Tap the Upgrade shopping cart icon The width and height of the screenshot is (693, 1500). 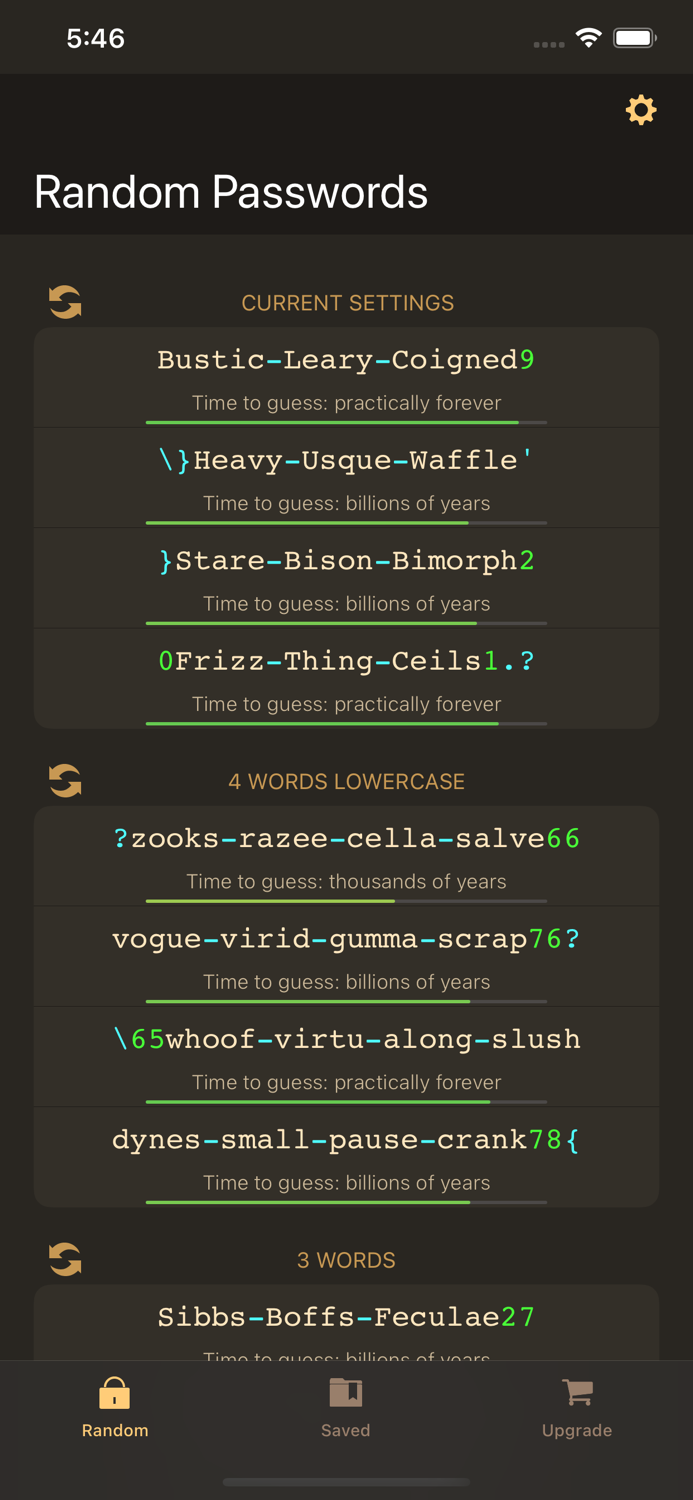click(577, 1391)
